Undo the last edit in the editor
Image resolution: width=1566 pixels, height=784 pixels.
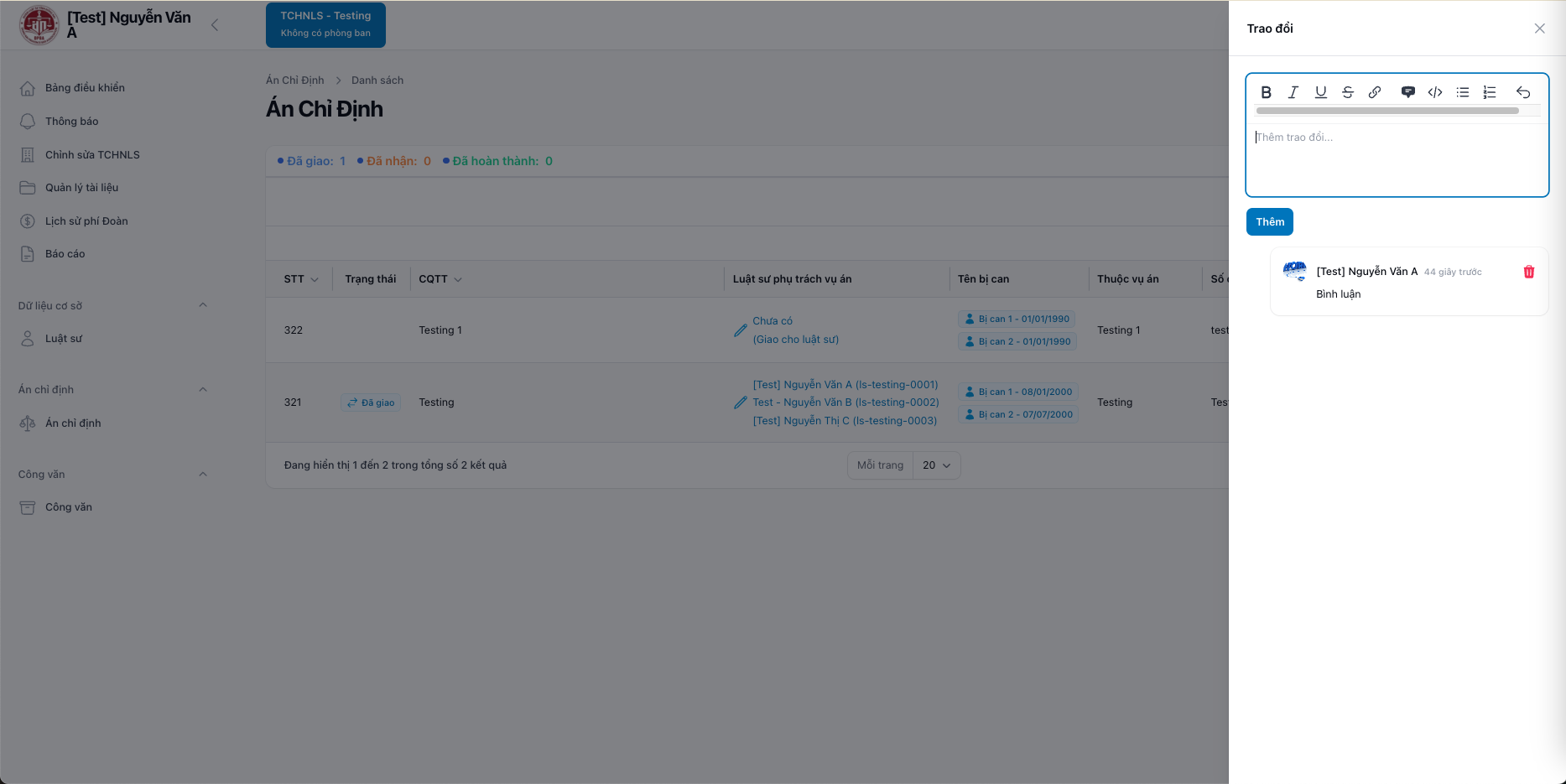(1523, 92)
